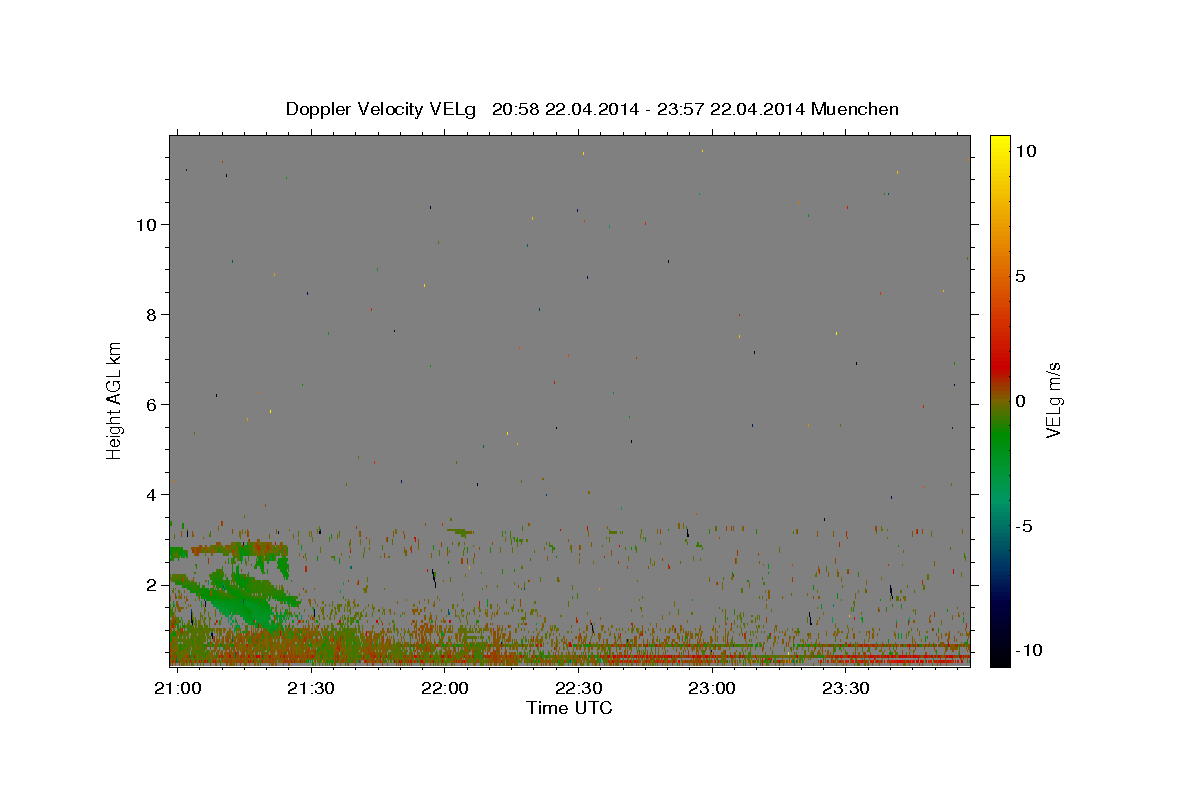Click the colorbar value label 0
The image size is (1200, 800).
point(1020,401)
